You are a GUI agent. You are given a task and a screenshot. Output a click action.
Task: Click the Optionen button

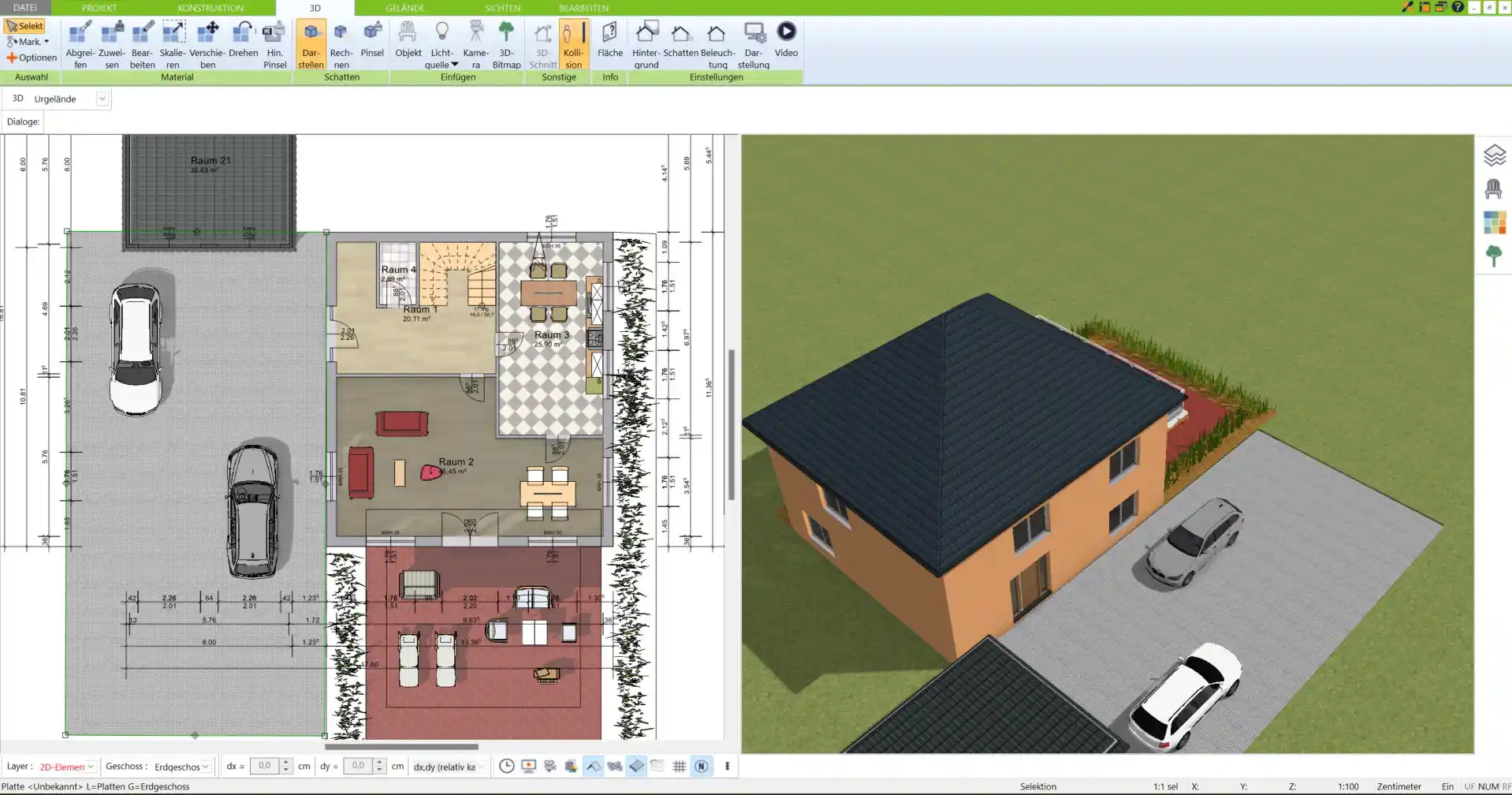pyautogui.click(x=32, y=58)
